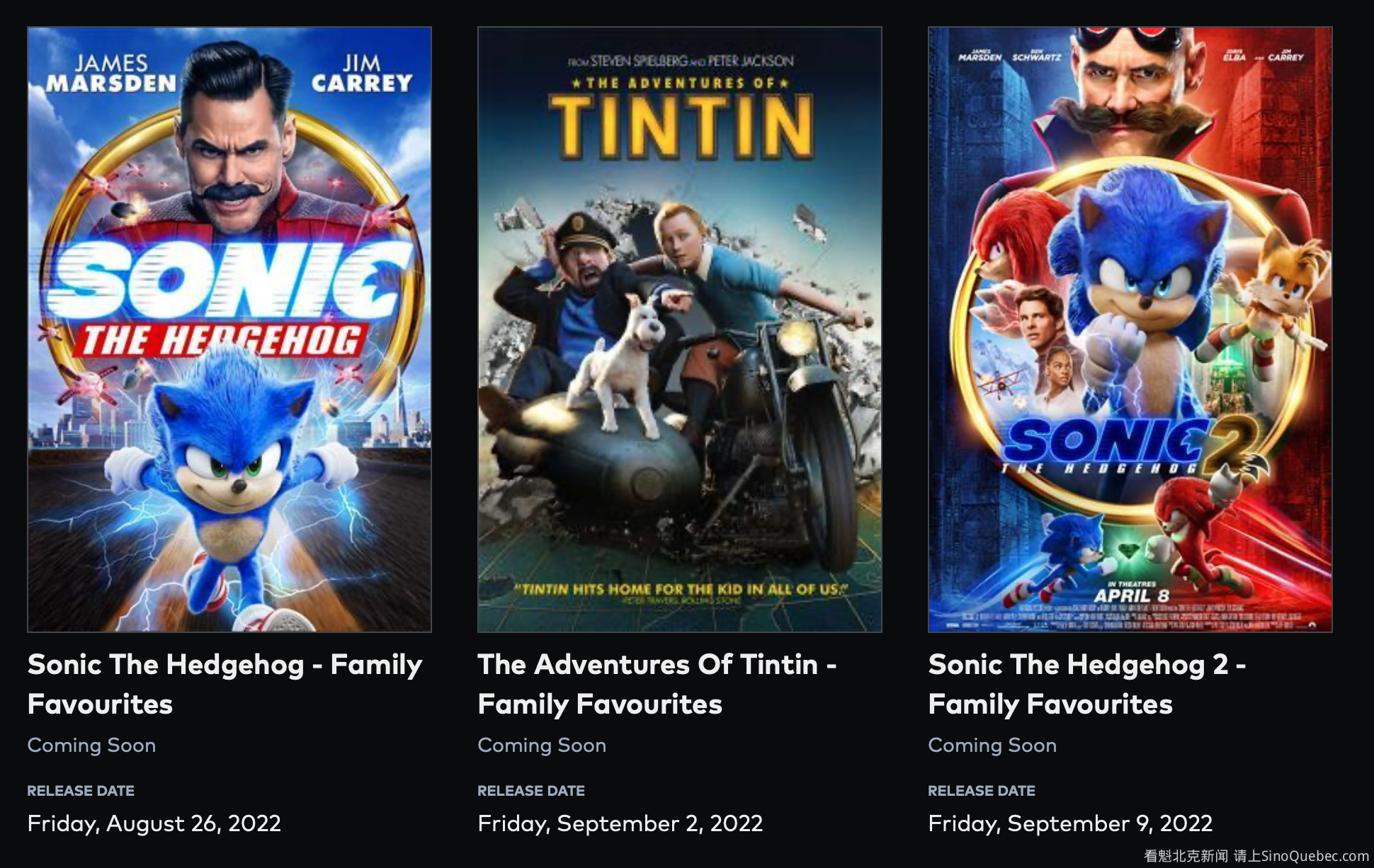The width and height of the screenshot is (1374, 868).
Task: Click the 'Sonic The Hedgehog - Family Favourites' title
Action: pyautogui.click(x=225, y=684)
